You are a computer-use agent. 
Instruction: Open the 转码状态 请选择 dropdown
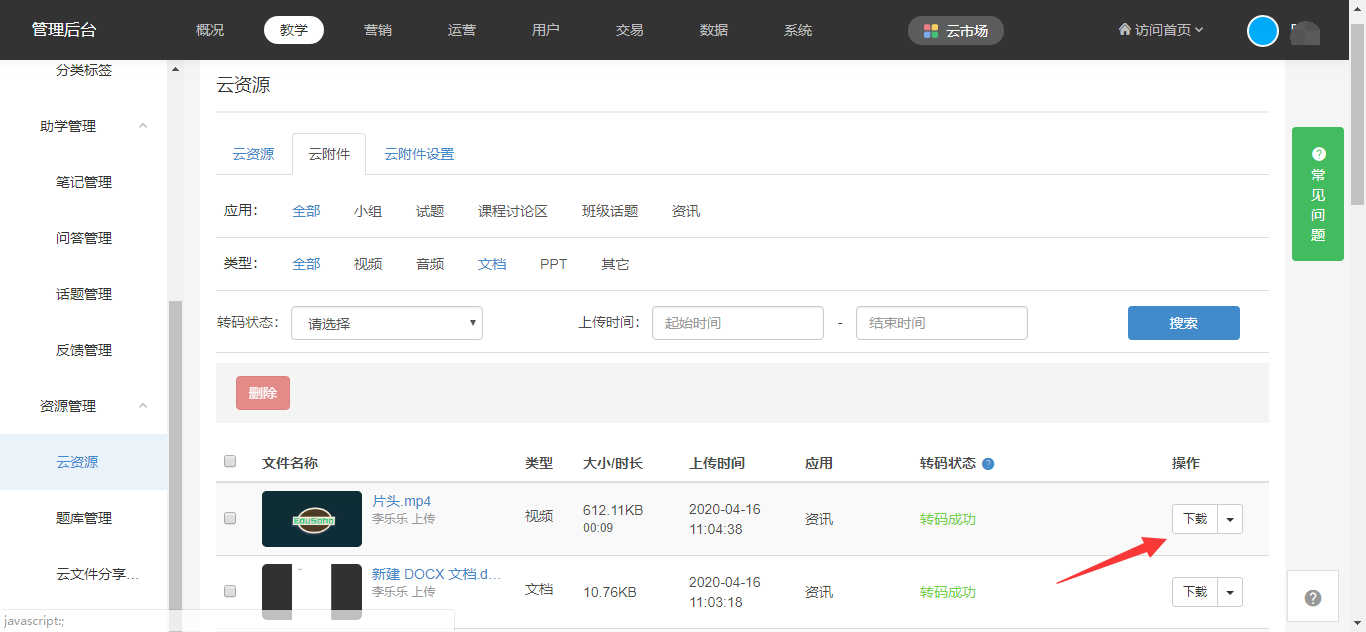point(387,323)
